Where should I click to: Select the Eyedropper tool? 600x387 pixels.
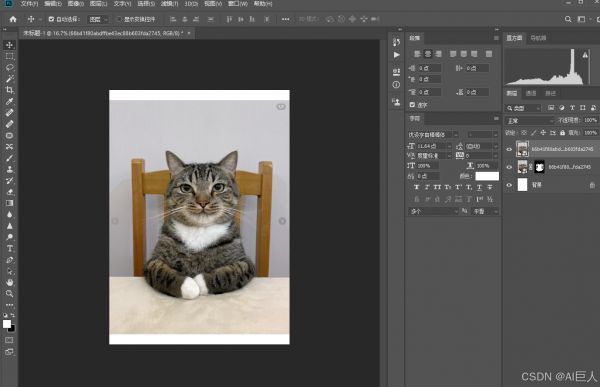point(9,101)
